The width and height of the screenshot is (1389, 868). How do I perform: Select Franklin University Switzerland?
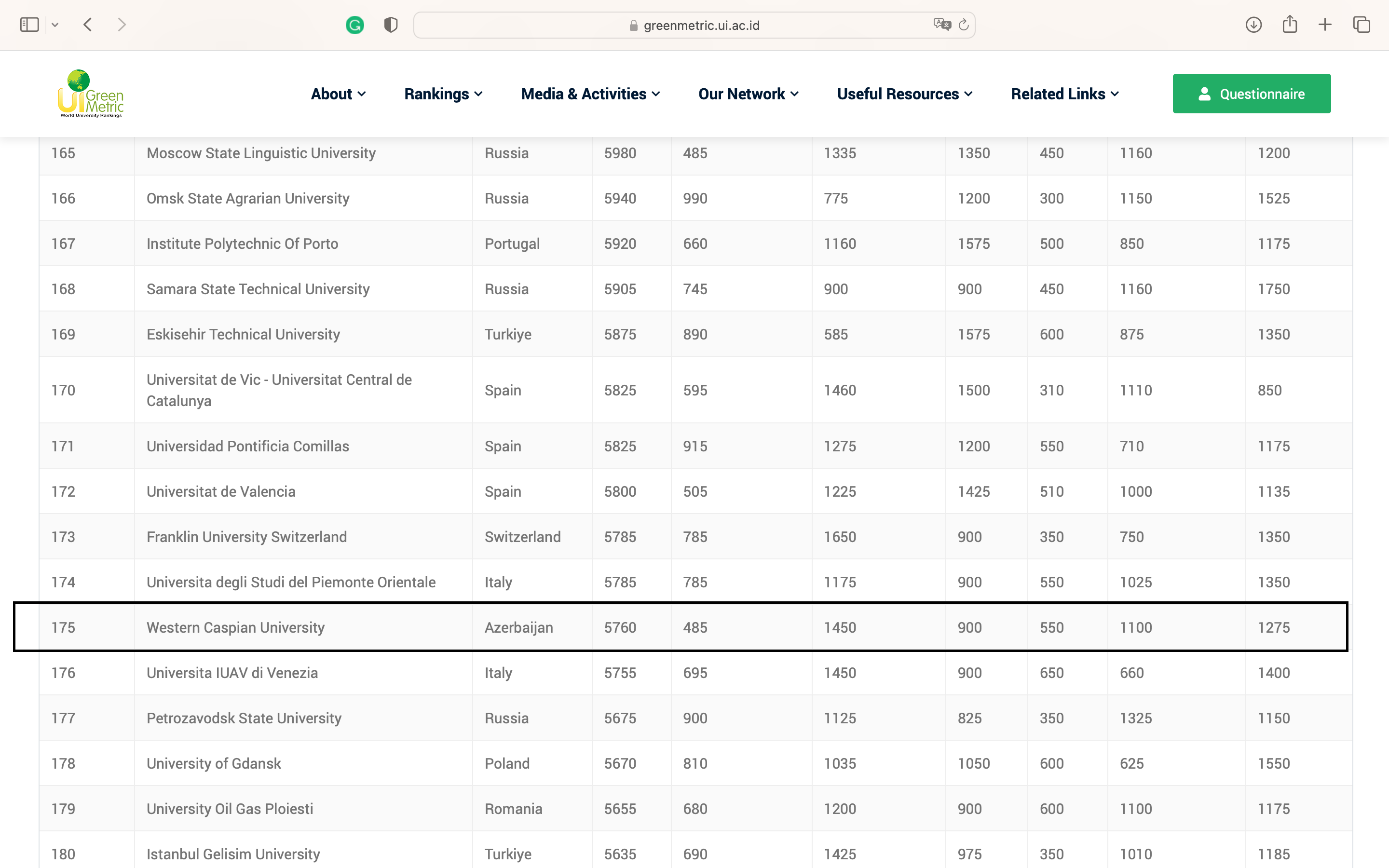(247, 537)
